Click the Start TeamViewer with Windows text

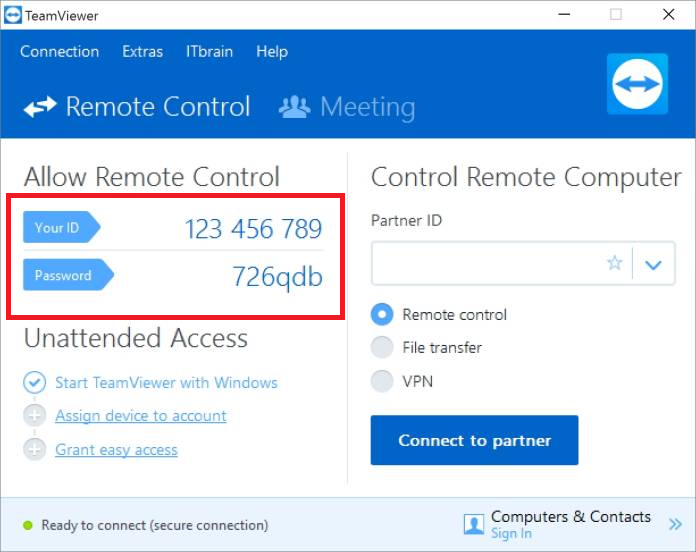pyautogui.click(x=166, y=382)
